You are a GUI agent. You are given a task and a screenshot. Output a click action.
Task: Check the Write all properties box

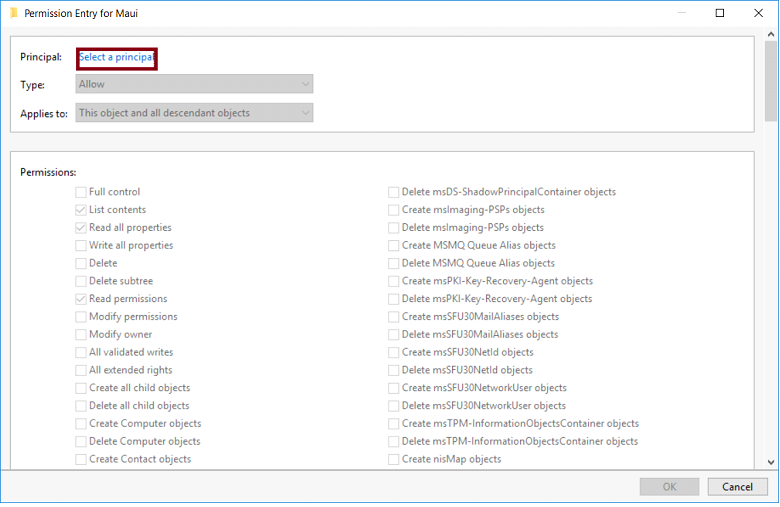pyautogui.click(x=81, y=246)
